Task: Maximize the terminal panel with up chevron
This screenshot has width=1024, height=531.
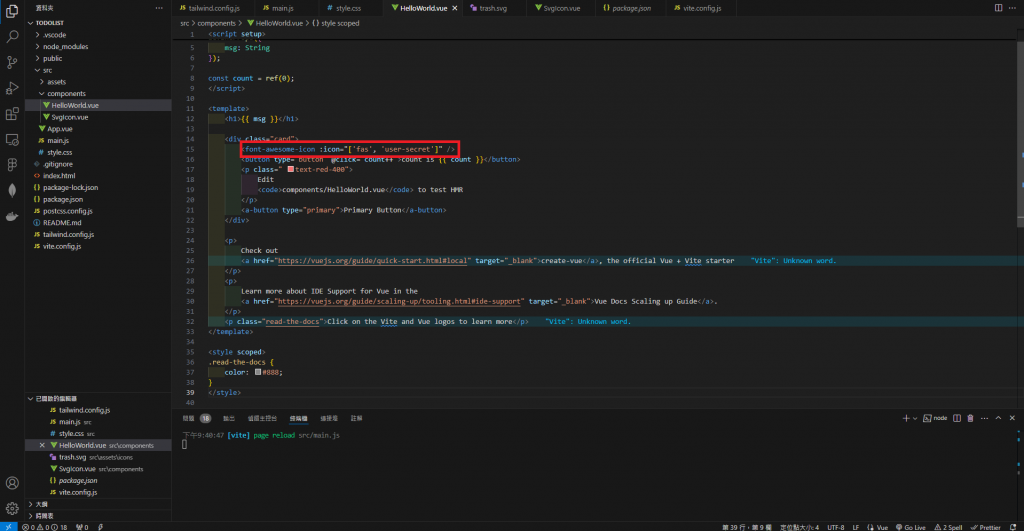Action: click(998, 418)
